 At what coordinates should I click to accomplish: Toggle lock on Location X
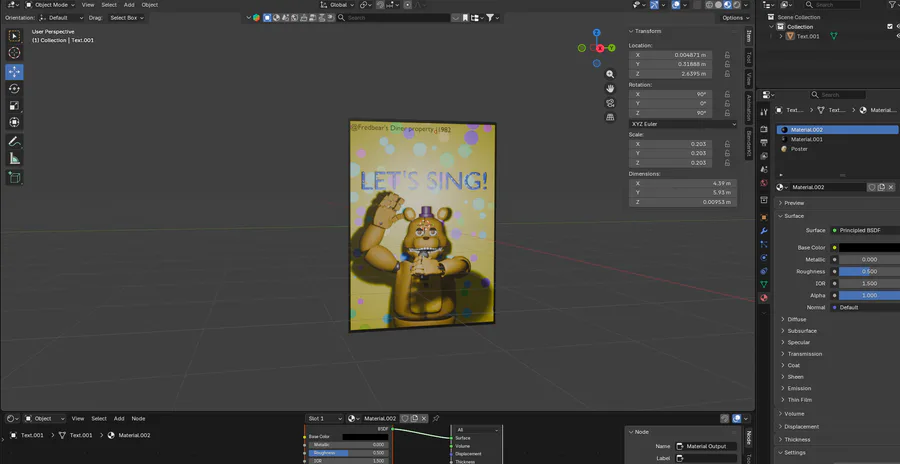727,55
